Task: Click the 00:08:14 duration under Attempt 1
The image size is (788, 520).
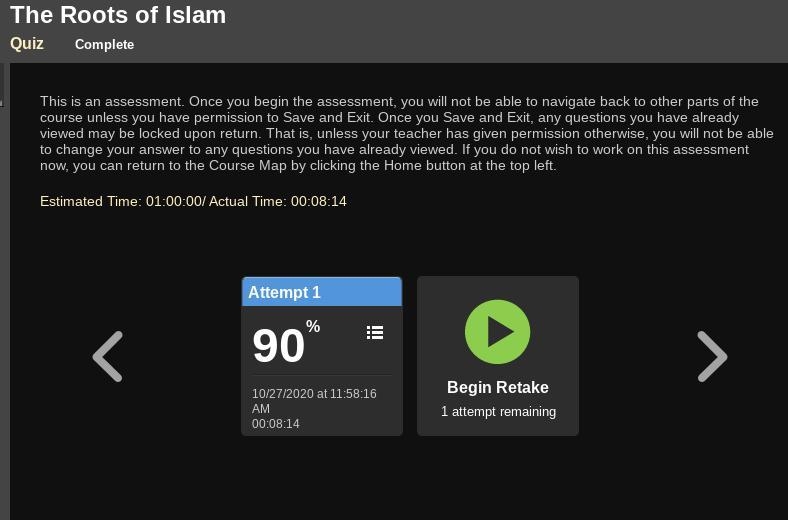Action: click(275, 424)
